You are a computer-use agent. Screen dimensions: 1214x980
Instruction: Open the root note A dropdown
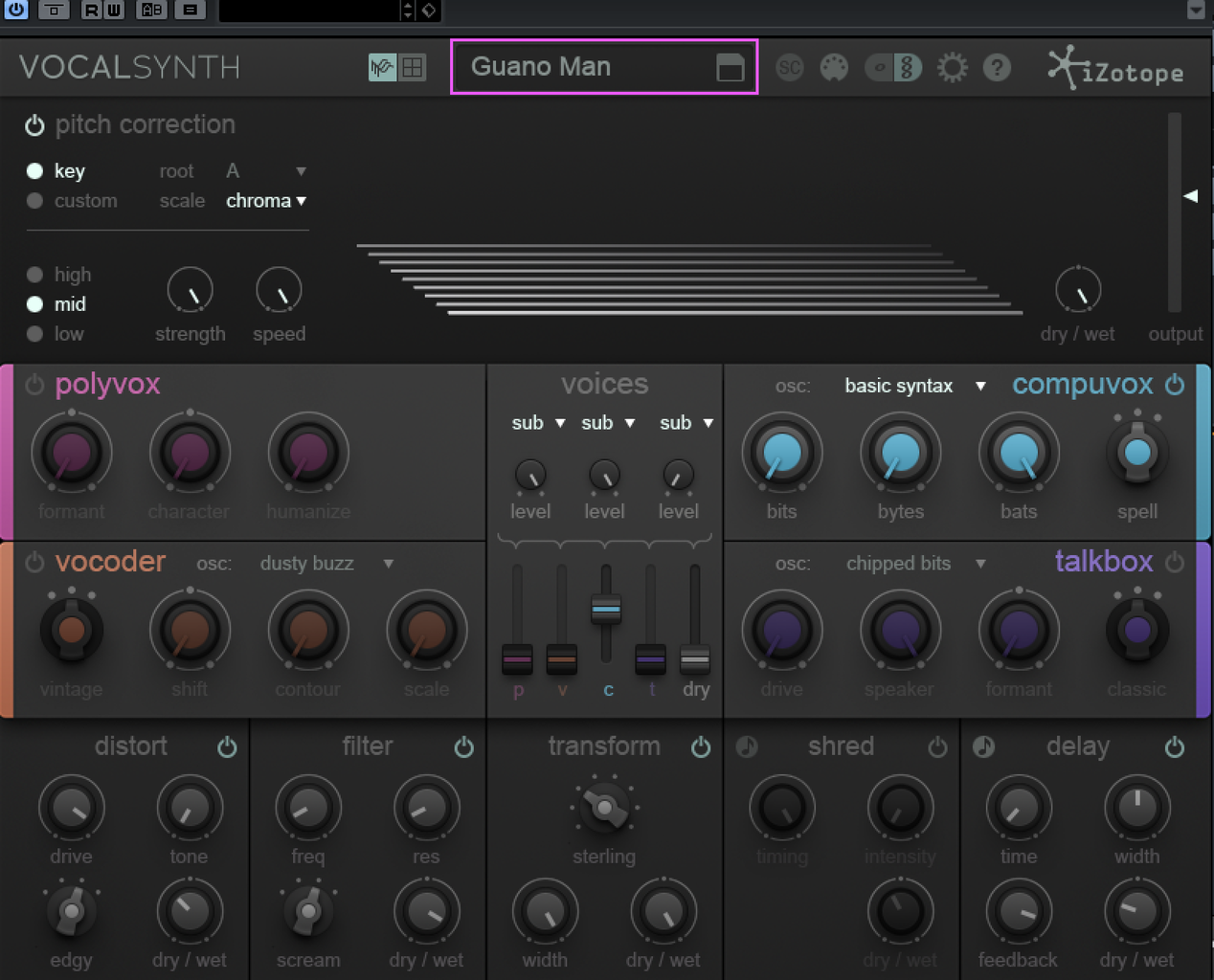266,171
